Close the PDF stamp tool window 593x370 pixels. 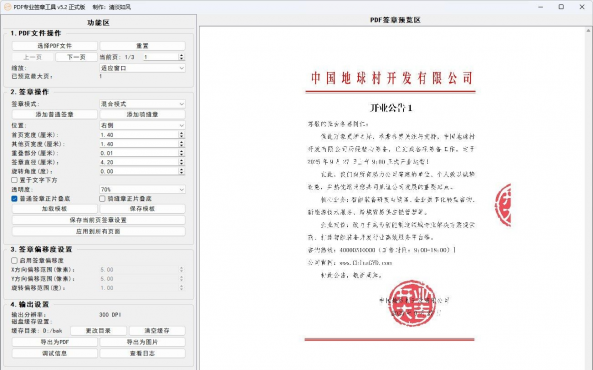[x=582, y=7]
